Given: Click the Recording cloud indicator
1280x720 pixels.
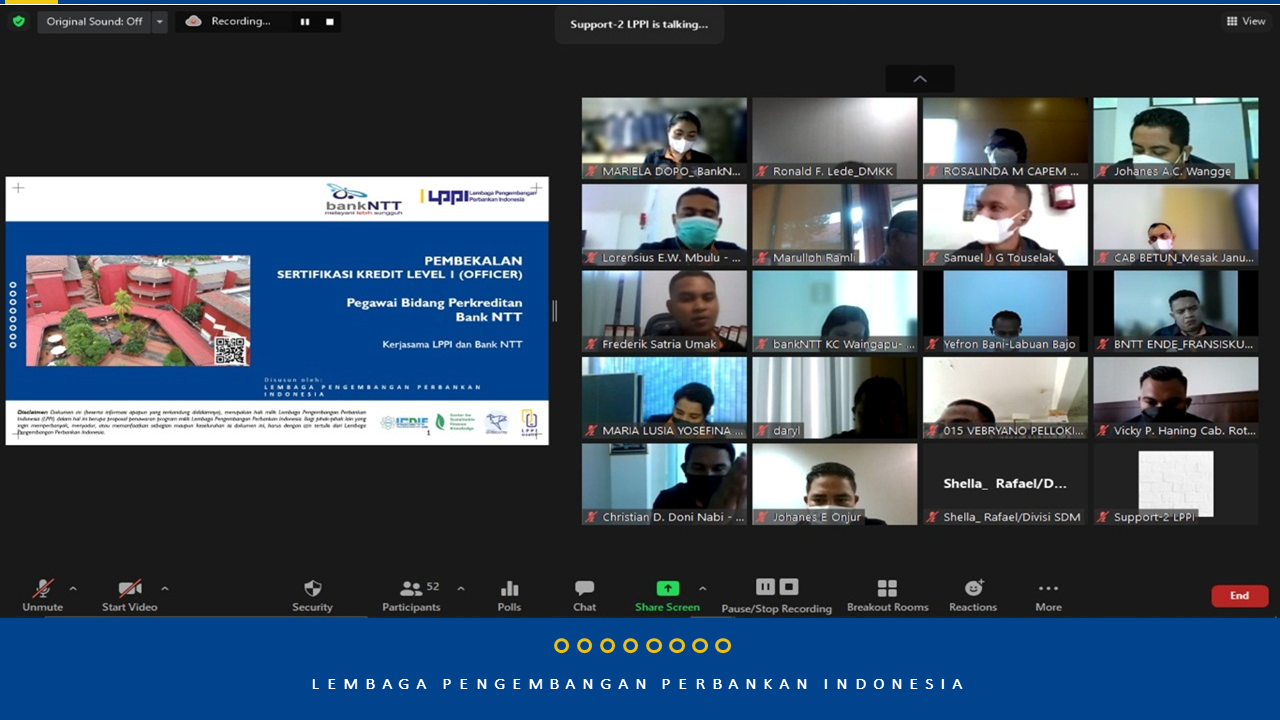Looking at the screenshot, I should click(194, 21).
